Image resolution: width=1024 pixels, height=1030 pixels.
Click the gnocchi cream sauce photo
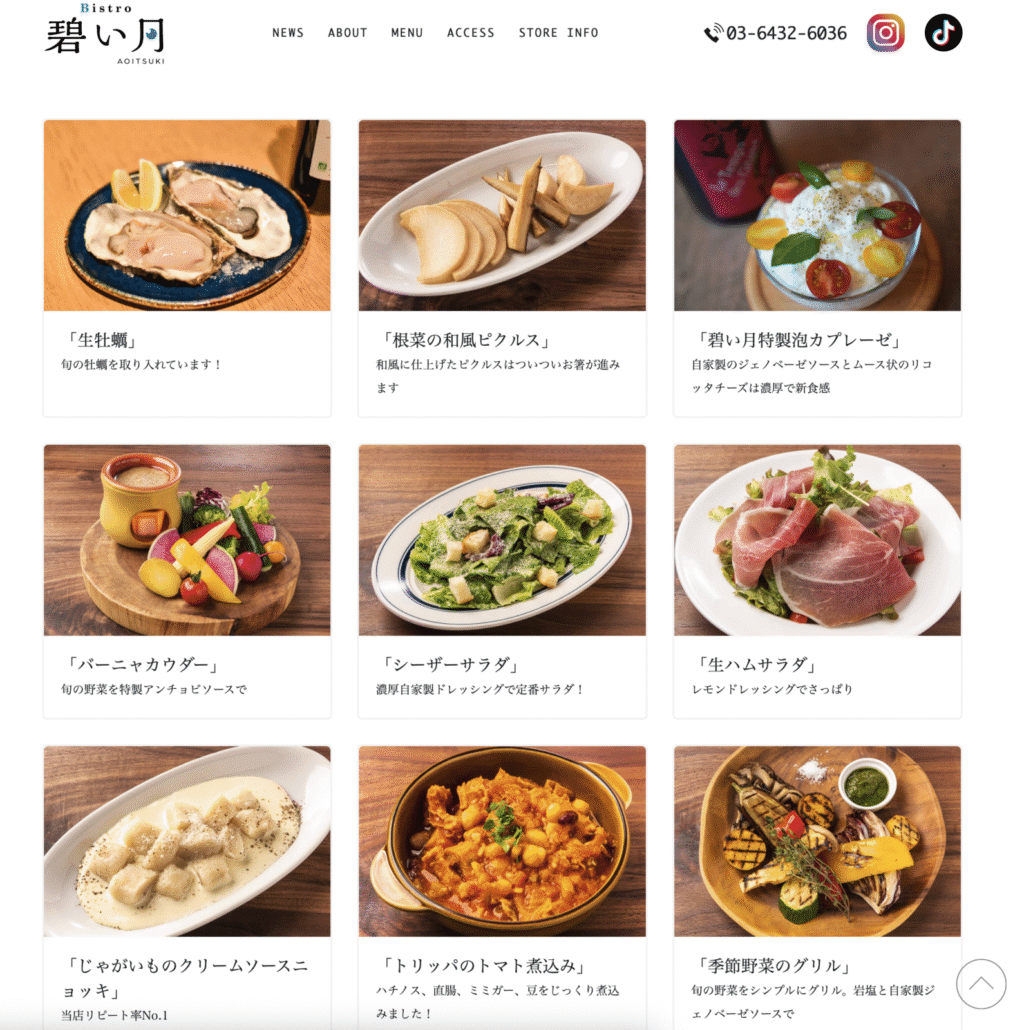pyautogui.click(x=187, y=841)
